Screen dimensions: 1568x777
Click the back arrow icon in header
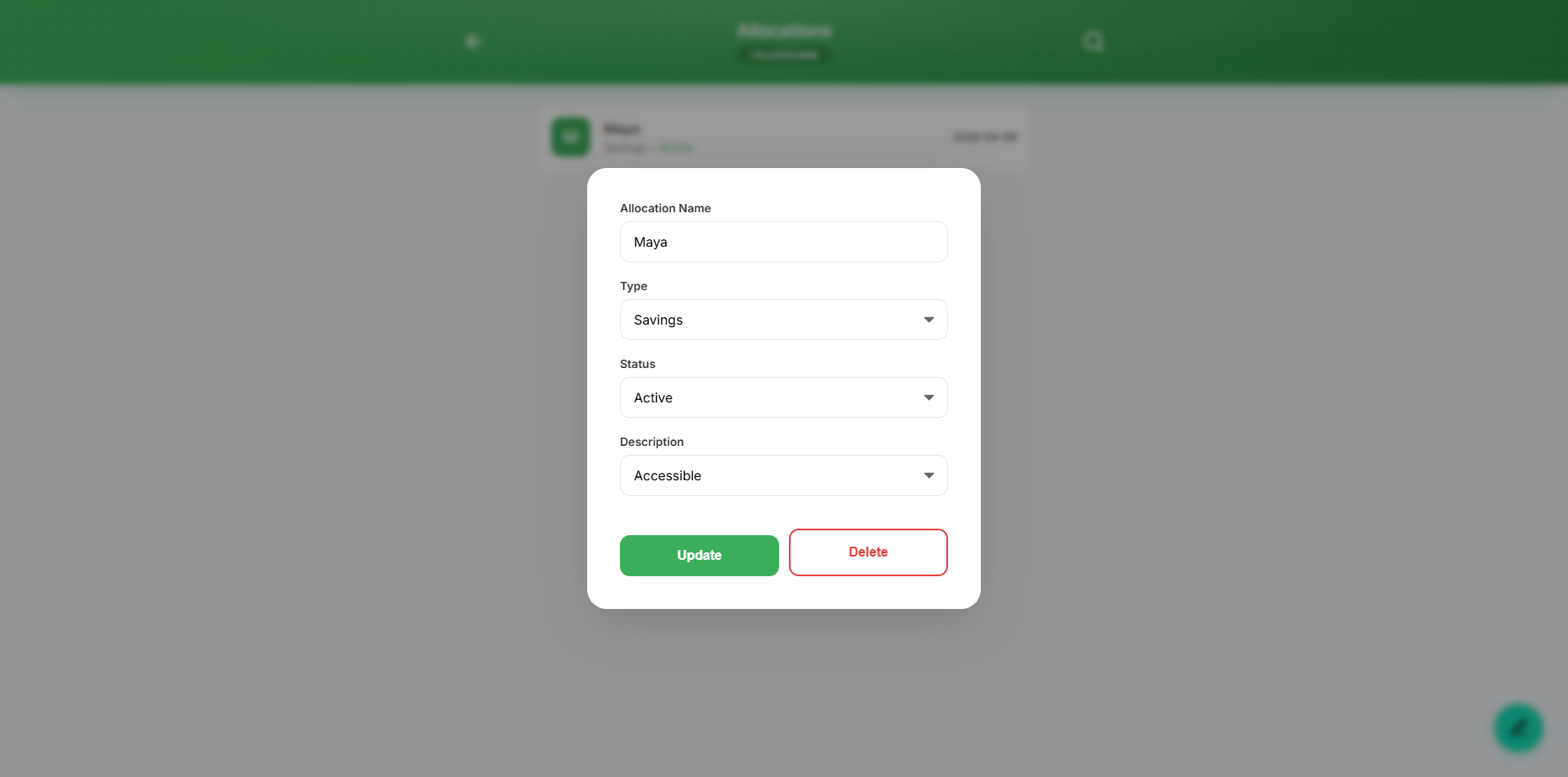472,41
